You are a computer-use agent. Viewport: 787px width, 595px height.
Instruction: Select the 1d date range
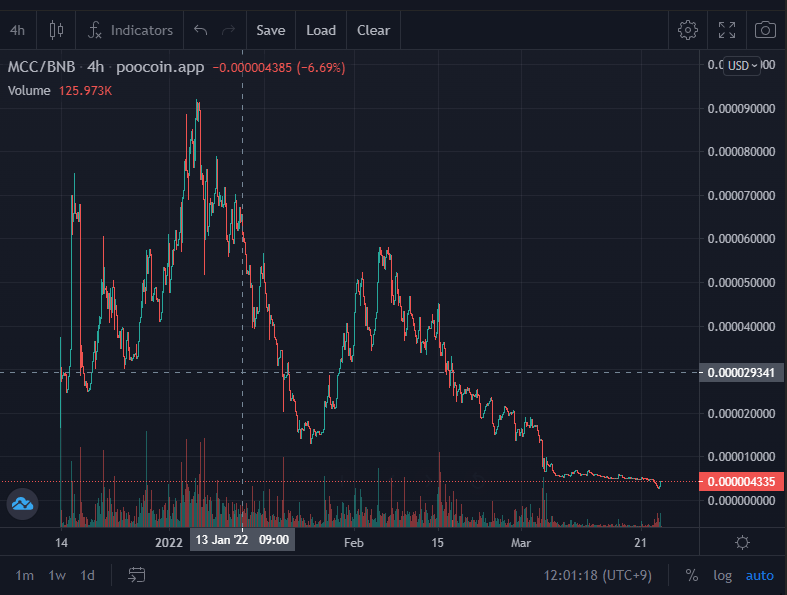tap(87, 575)
